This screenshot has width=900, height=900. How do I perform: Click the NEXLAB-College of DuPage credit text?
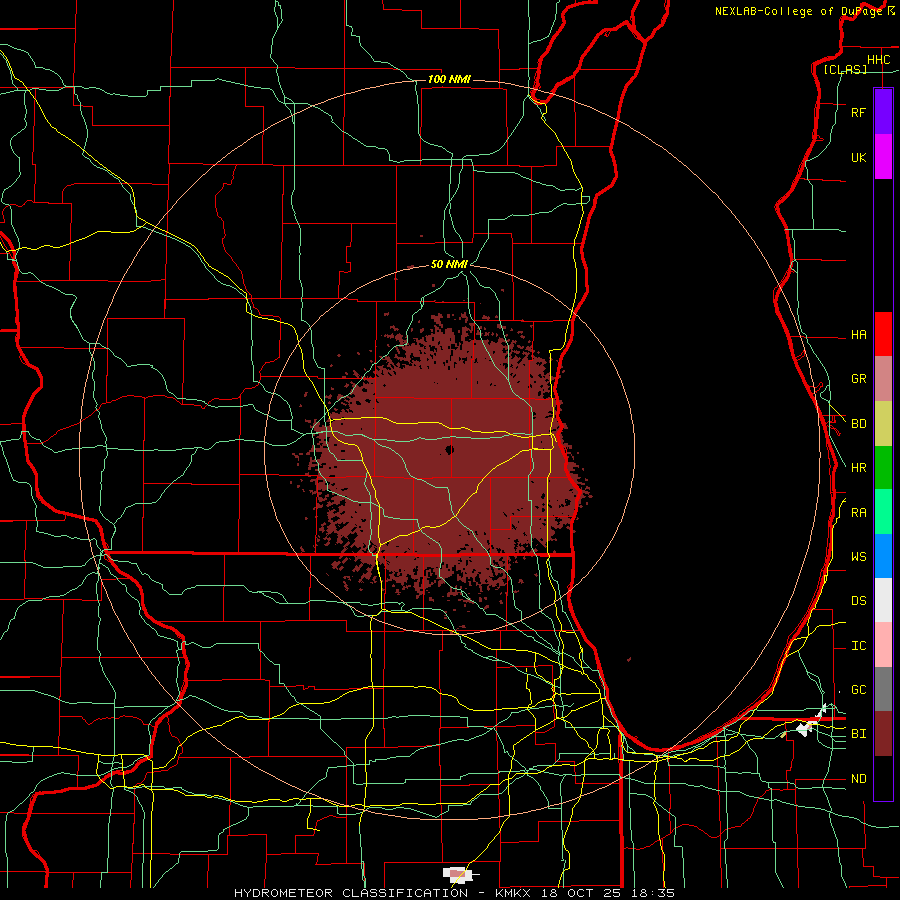(798, 11)
